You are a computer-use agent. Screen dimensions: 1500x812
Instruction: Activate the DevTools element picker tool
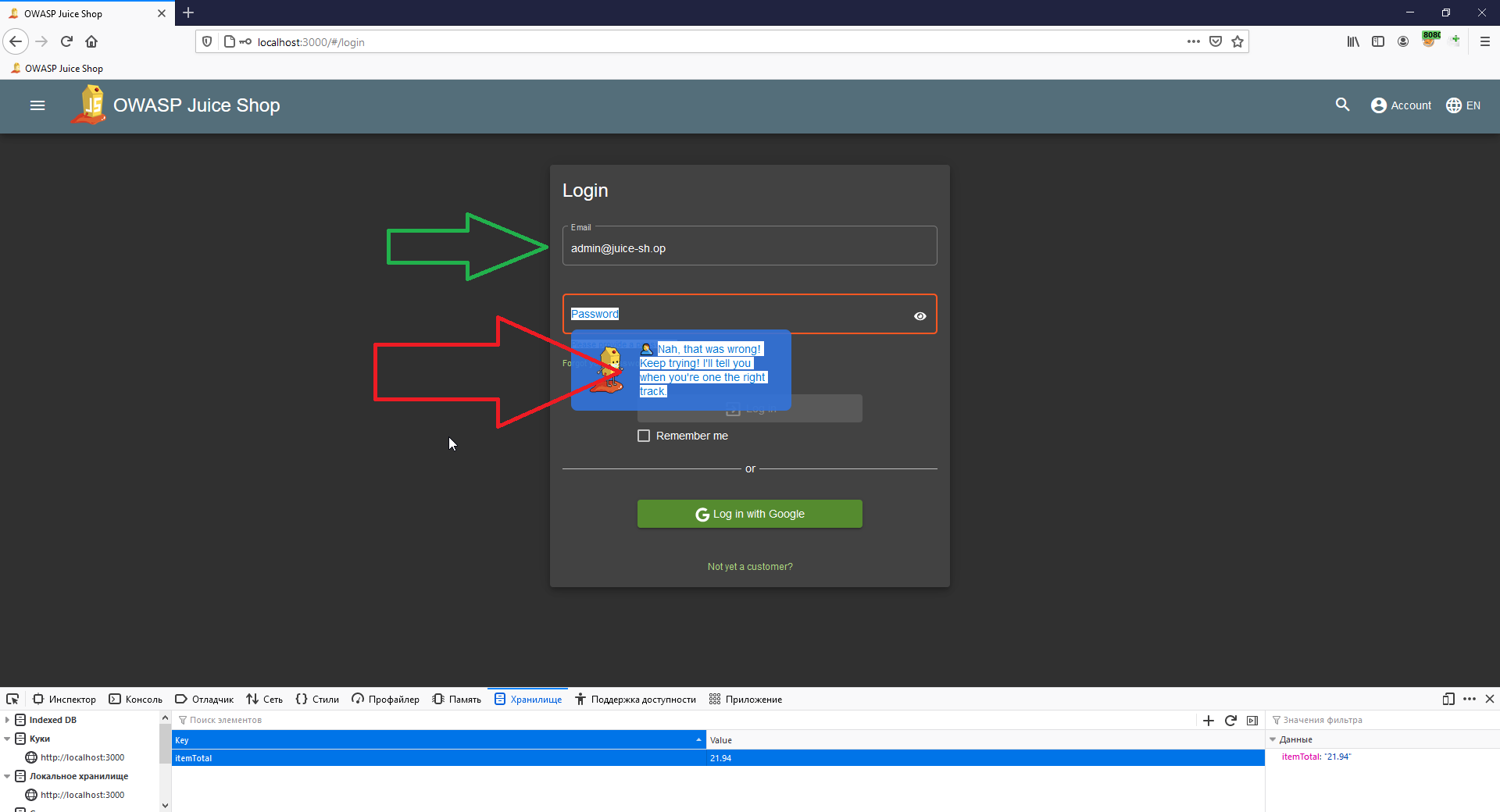click(12, 699)
